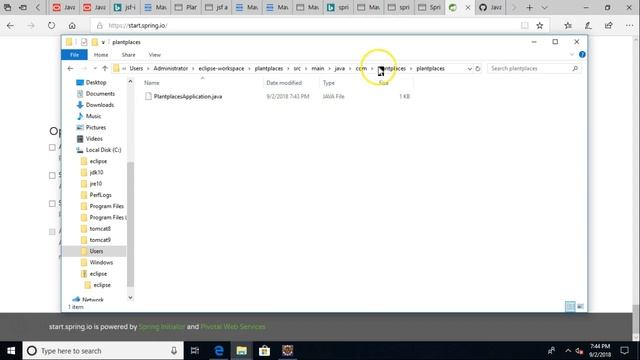Viewport: 640px width, 360px height.
Task: Close the active start.spring.io browser tab
Action: [x=468, y=8]
